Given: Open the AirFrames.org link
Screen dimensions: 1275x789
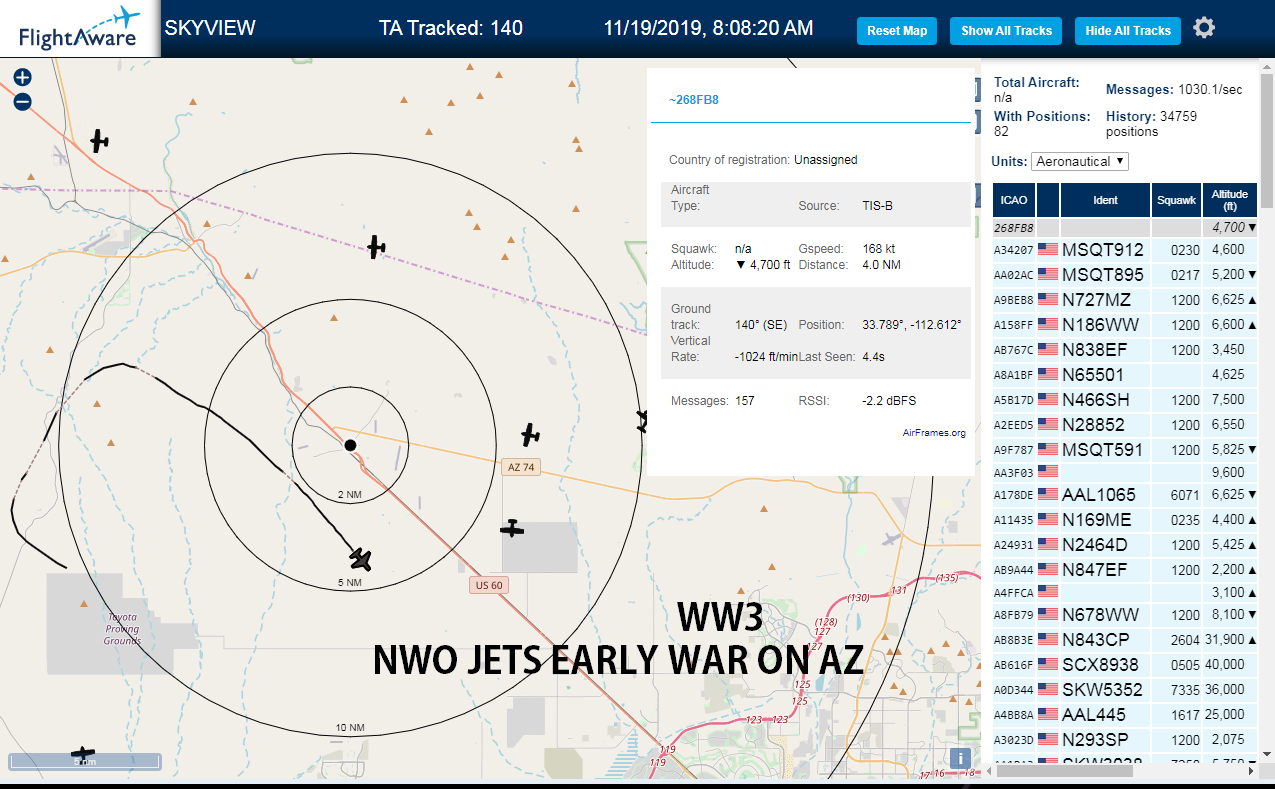Looking at the screenshot, I should coord(934,433).
